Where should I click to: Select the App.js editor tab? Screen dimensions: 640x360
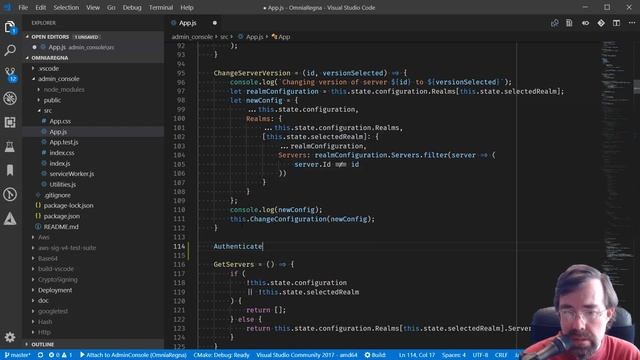click(x=193, y=23)
